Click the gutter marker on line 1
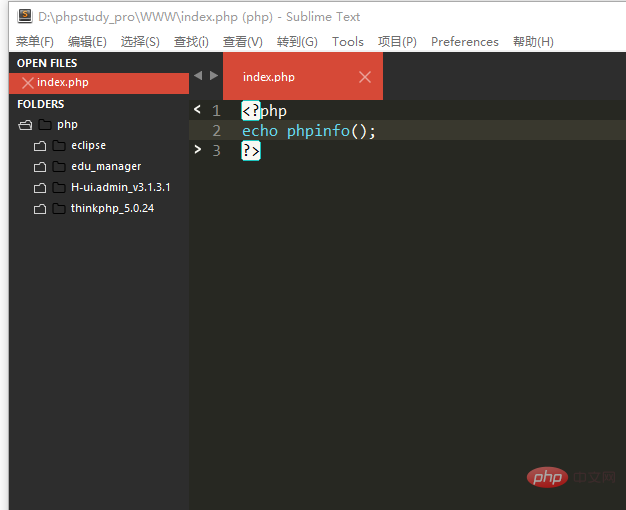The image size is (626, 510). (197, 109)
